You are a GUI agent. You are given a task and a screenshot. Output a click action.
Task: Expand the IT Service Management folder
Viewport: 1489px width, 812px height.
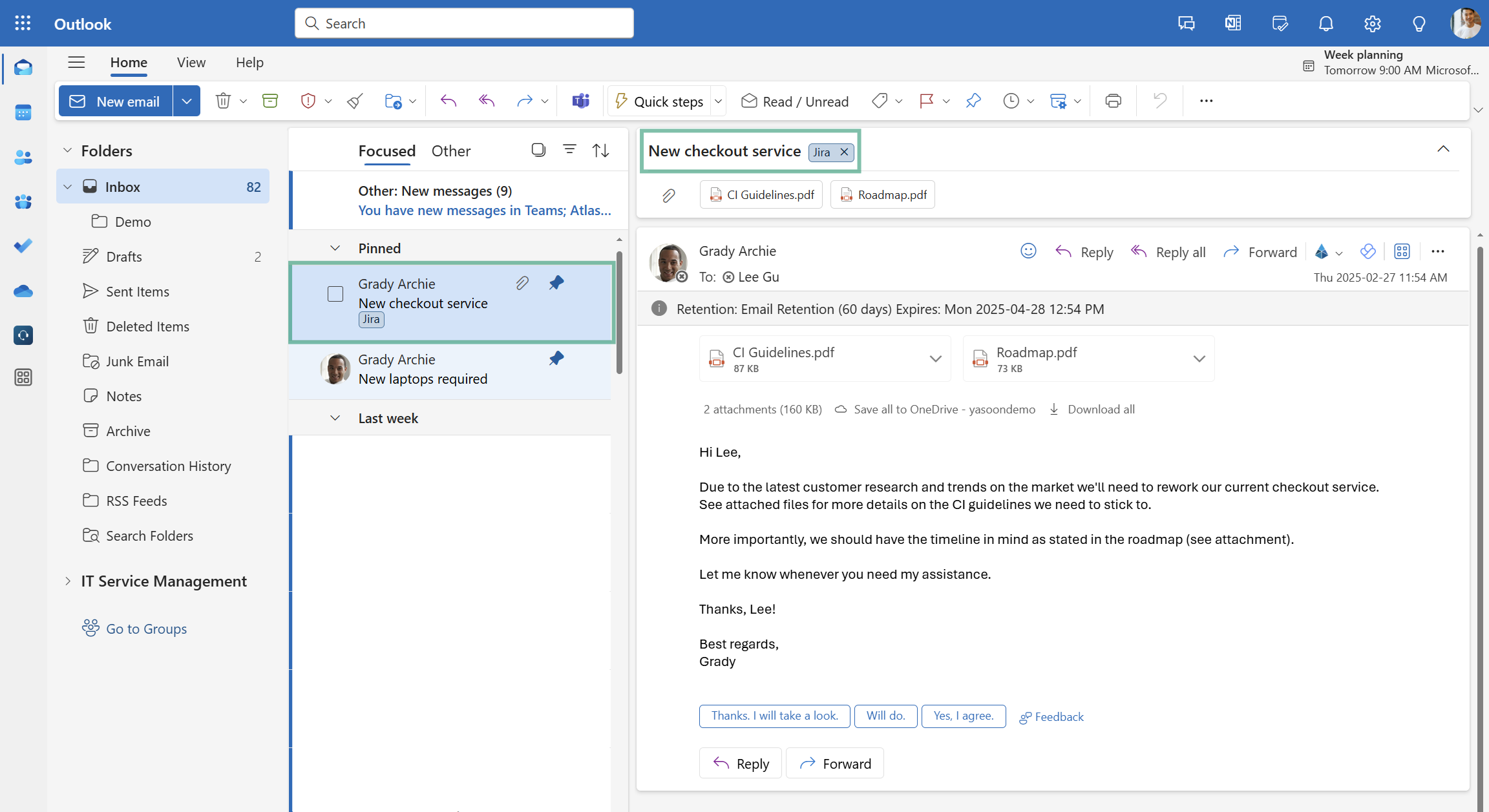(x=68, y=581)
